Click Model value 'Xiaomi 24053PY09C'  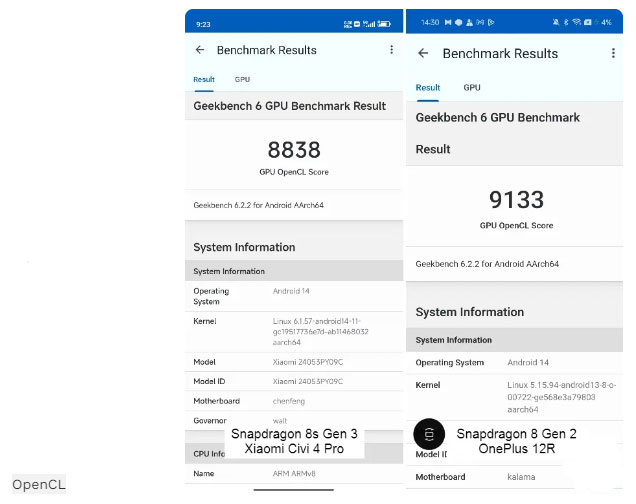point(307,362)
